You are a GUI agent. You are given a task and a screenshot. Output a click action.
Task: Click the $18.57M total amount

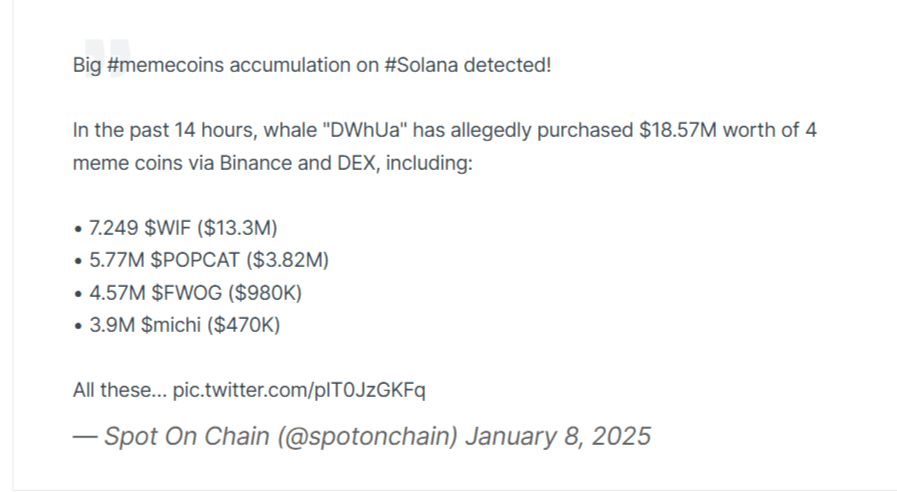[x=678, y=130]
